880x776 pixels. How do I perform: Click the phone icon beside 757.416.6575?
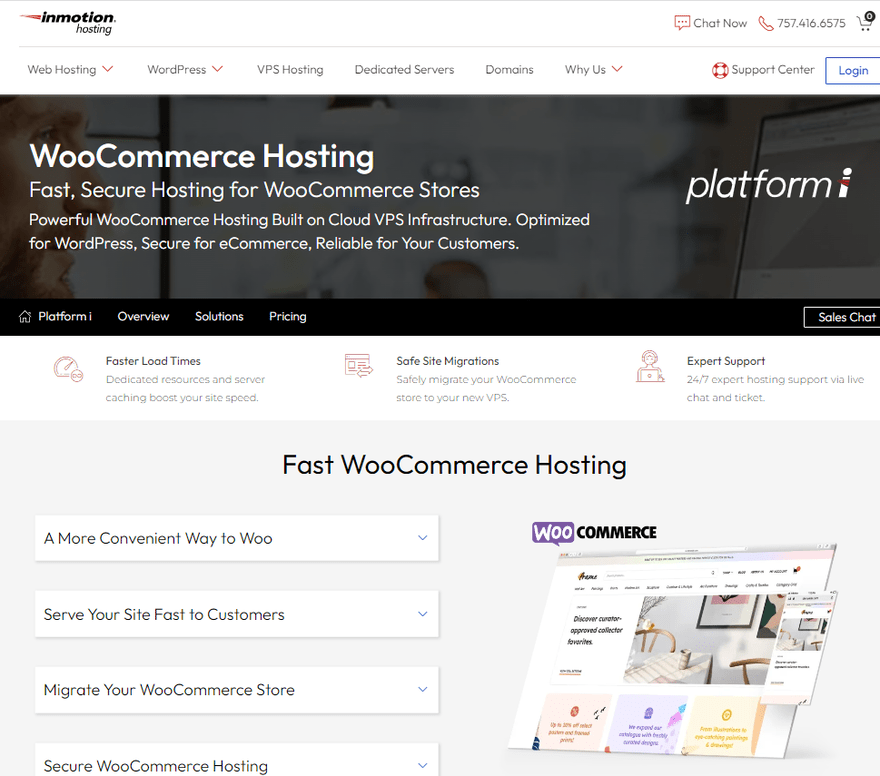[x=766, y=24]
